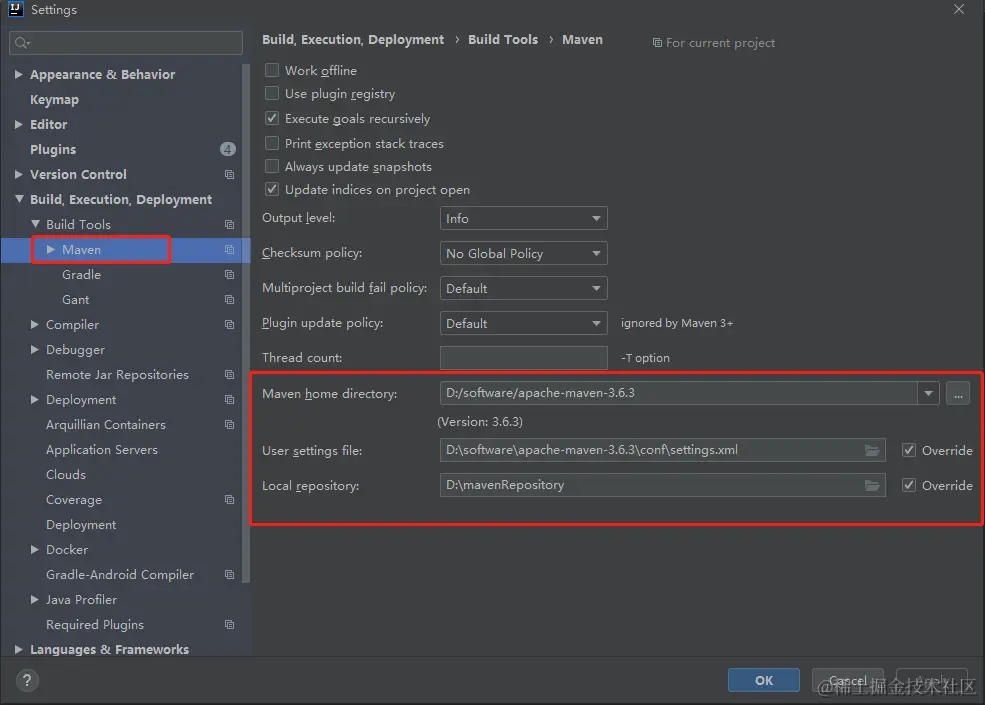Click project-level icon beside Gradle-Android Compiler
This screenshot has height=705, width=985.
(x=229, y=575)
